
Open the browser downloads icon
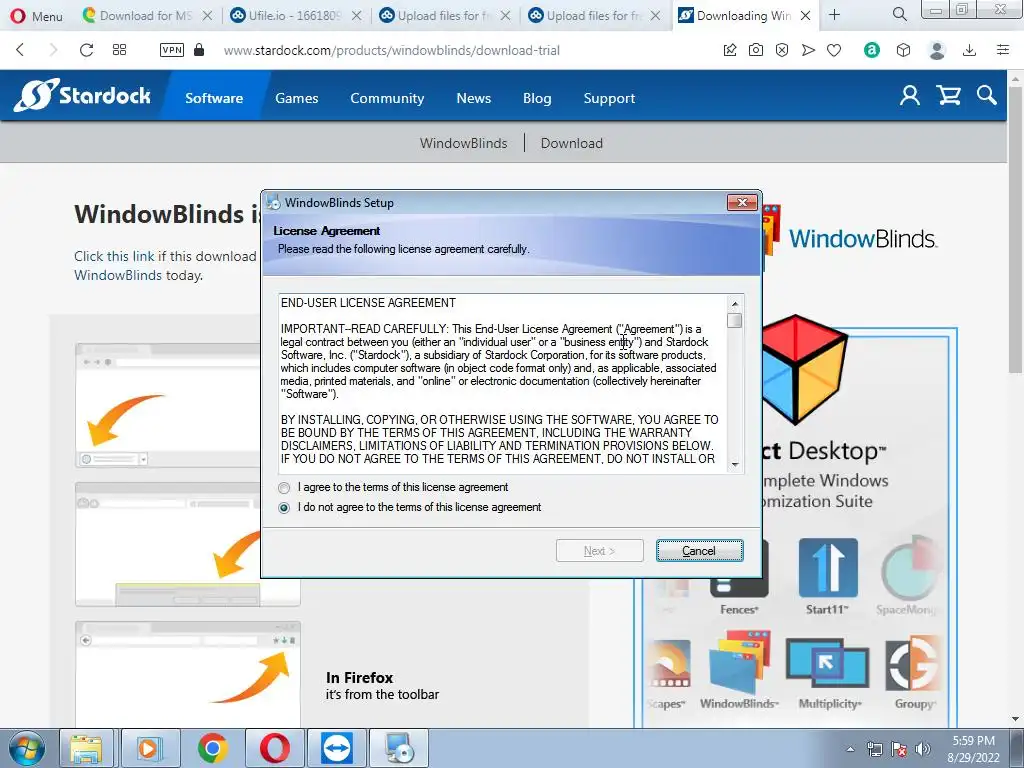click(x=970, y=50)
